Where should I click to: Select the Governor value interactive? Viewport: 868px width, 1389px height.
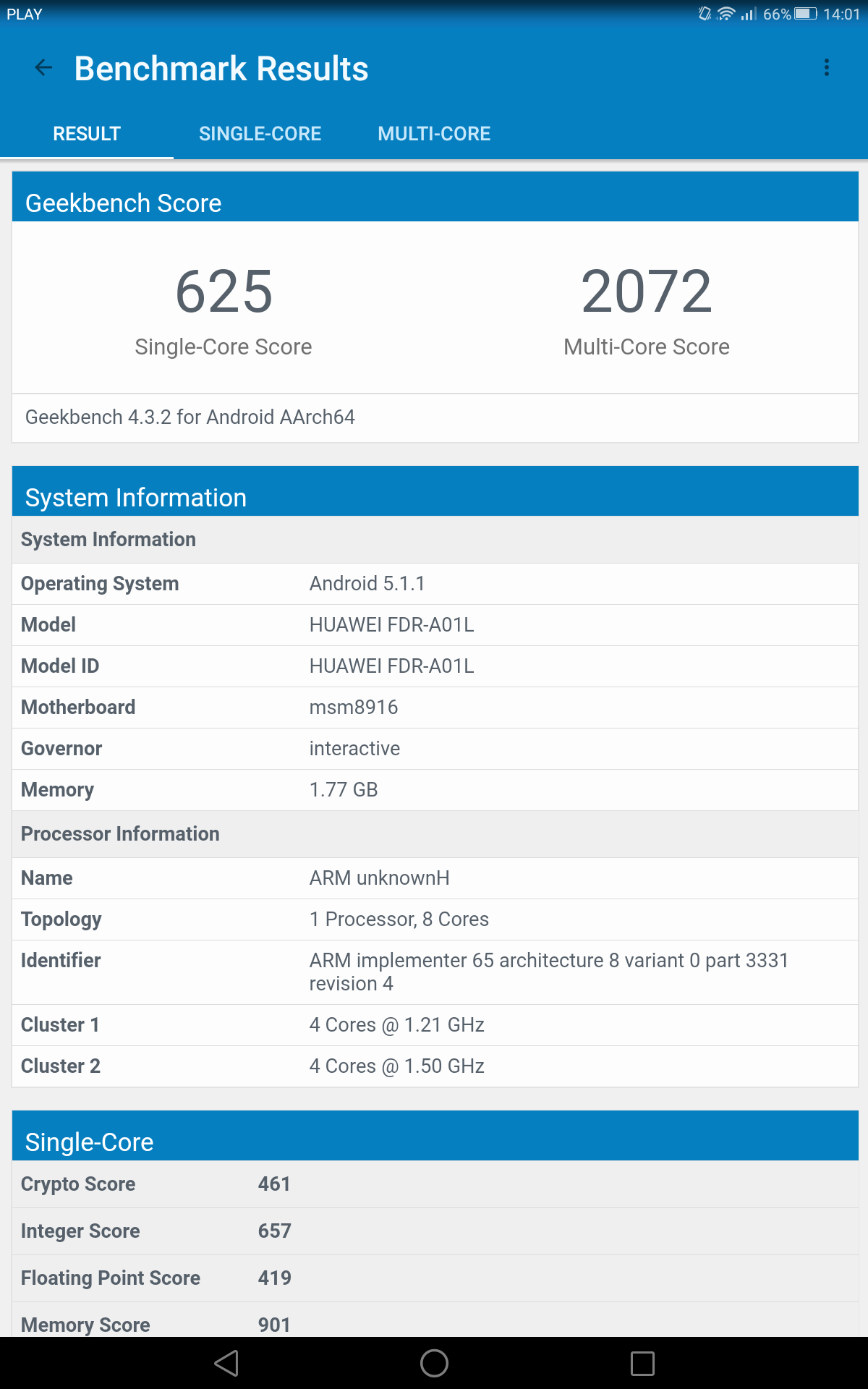pyautogui.click(x=354, y=749)
